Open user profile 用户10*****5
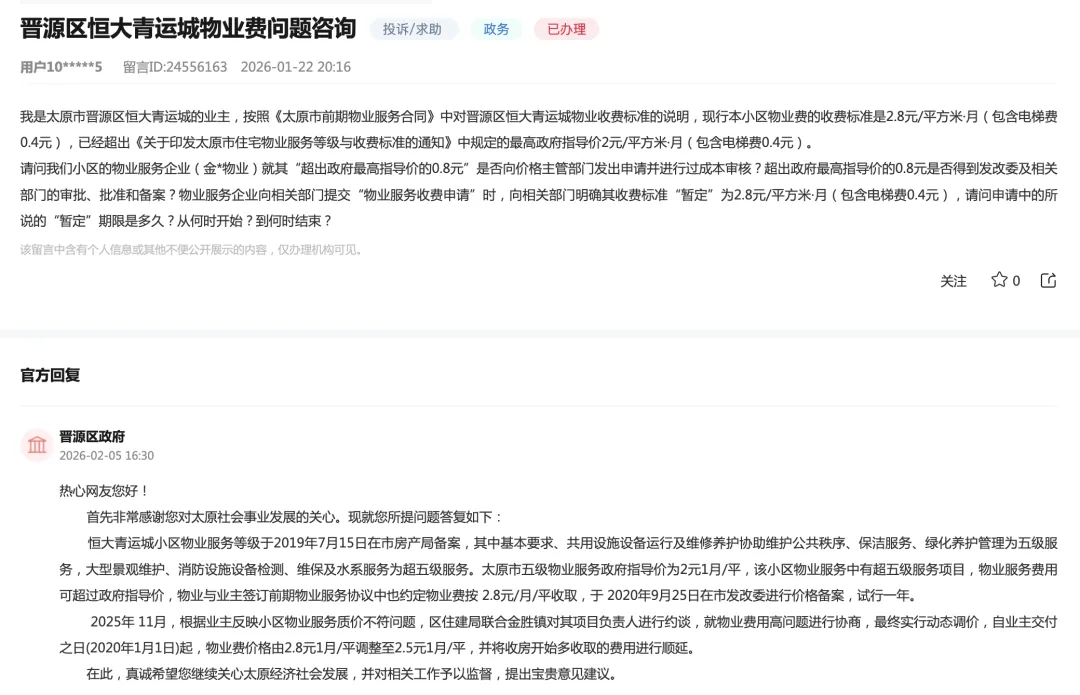1080x695 pixels. pyautogui.click(x=61, y=67)
